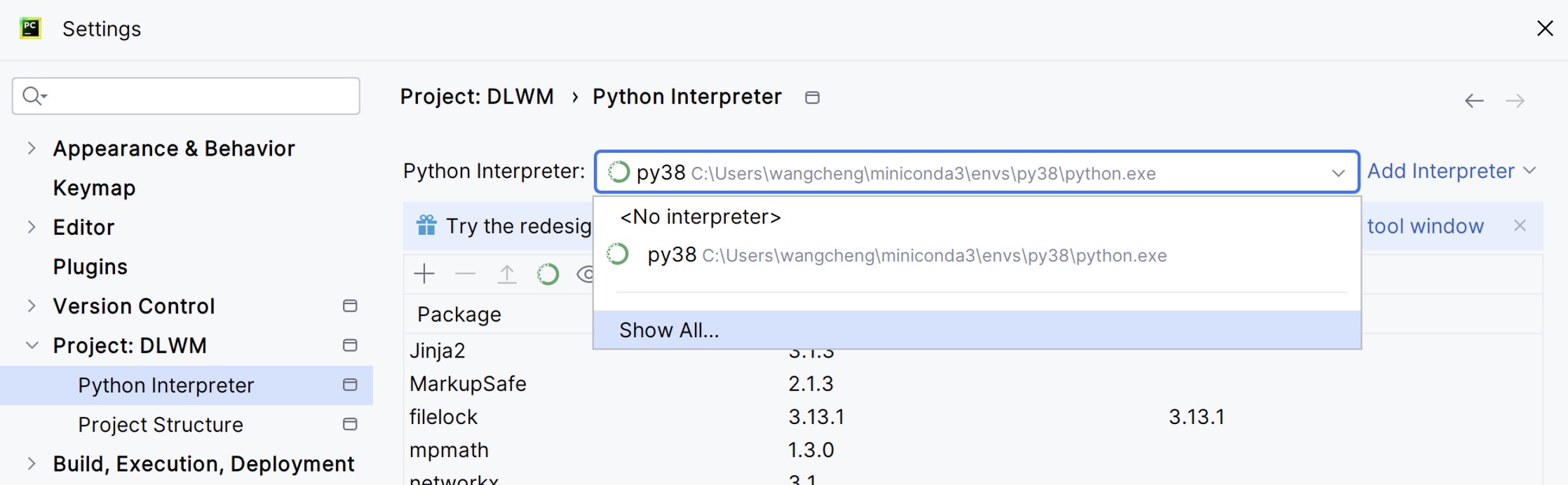Open the Add Interpreter dropdown
Viewport: 1568px width, 485px height.
pyautogui.click(x=1452, y=171)
